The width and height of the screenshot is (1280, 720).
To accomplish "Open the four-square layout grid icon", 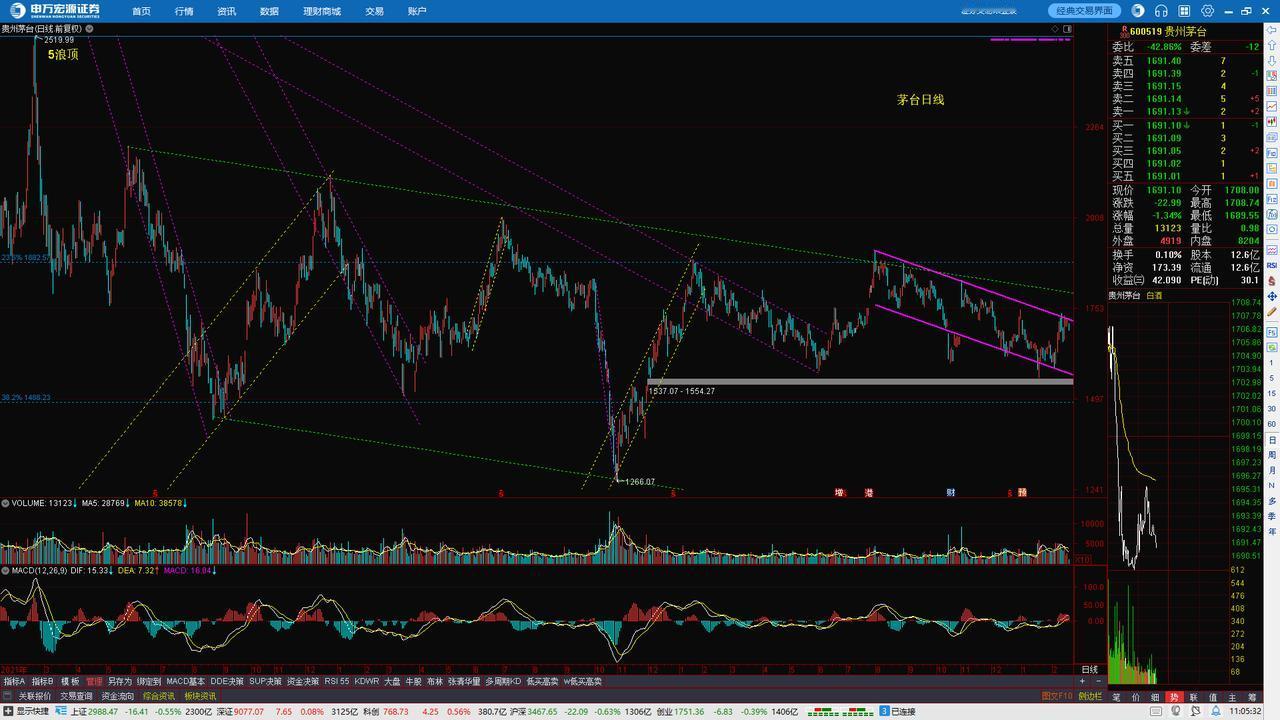I will tap(1184, 11).
